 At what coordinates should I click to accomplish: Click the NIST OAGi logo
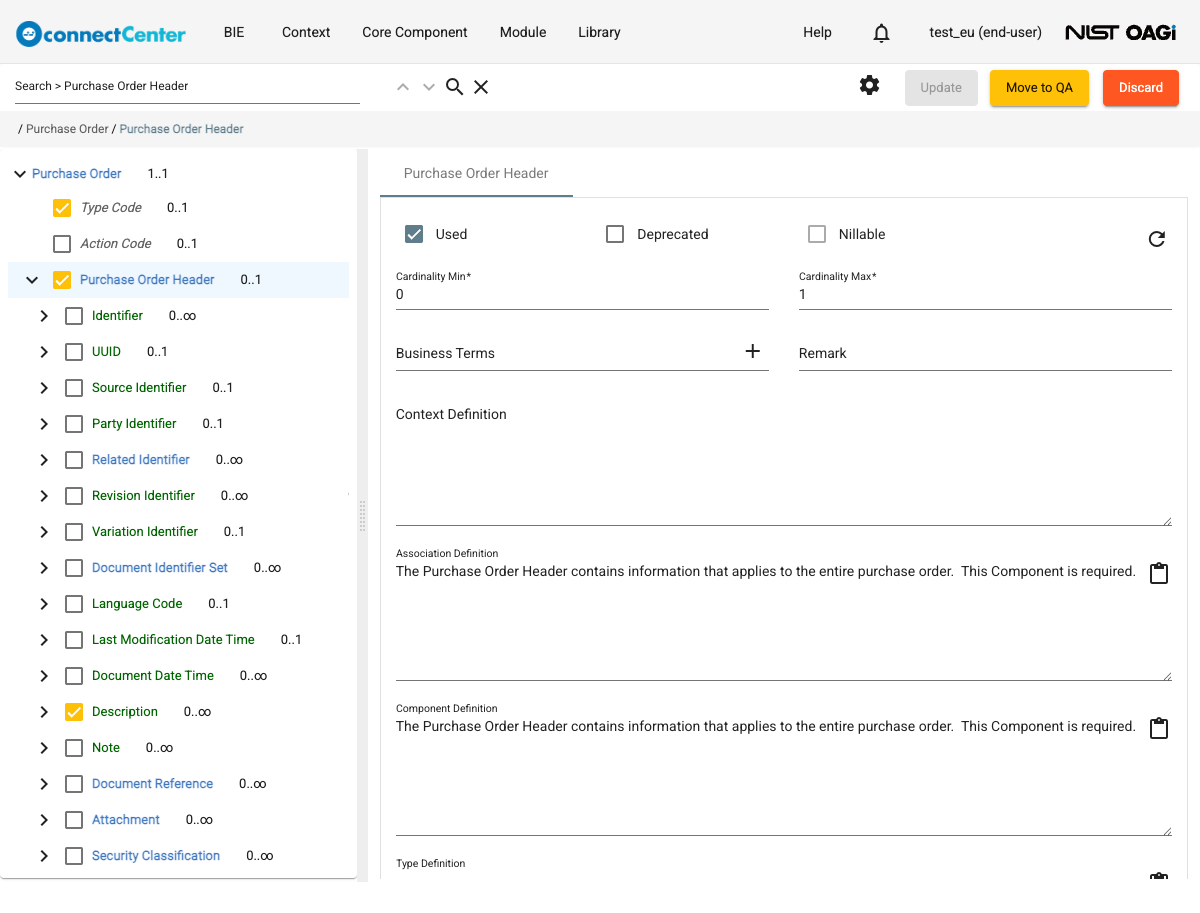click(x=1120, y=33)
